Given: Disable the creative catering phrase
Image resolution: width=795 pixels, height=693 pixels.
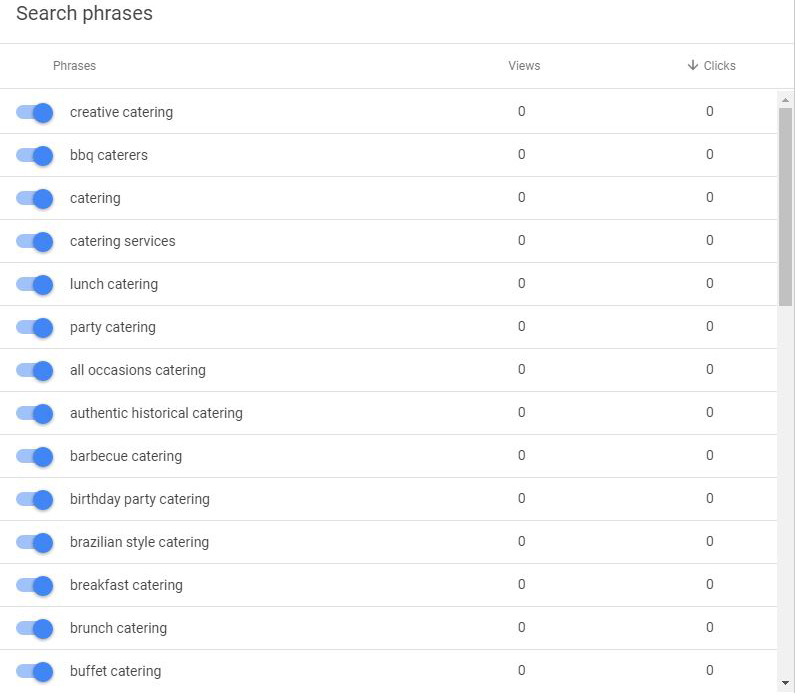Looking at the screenshot, I should (35, 112).
